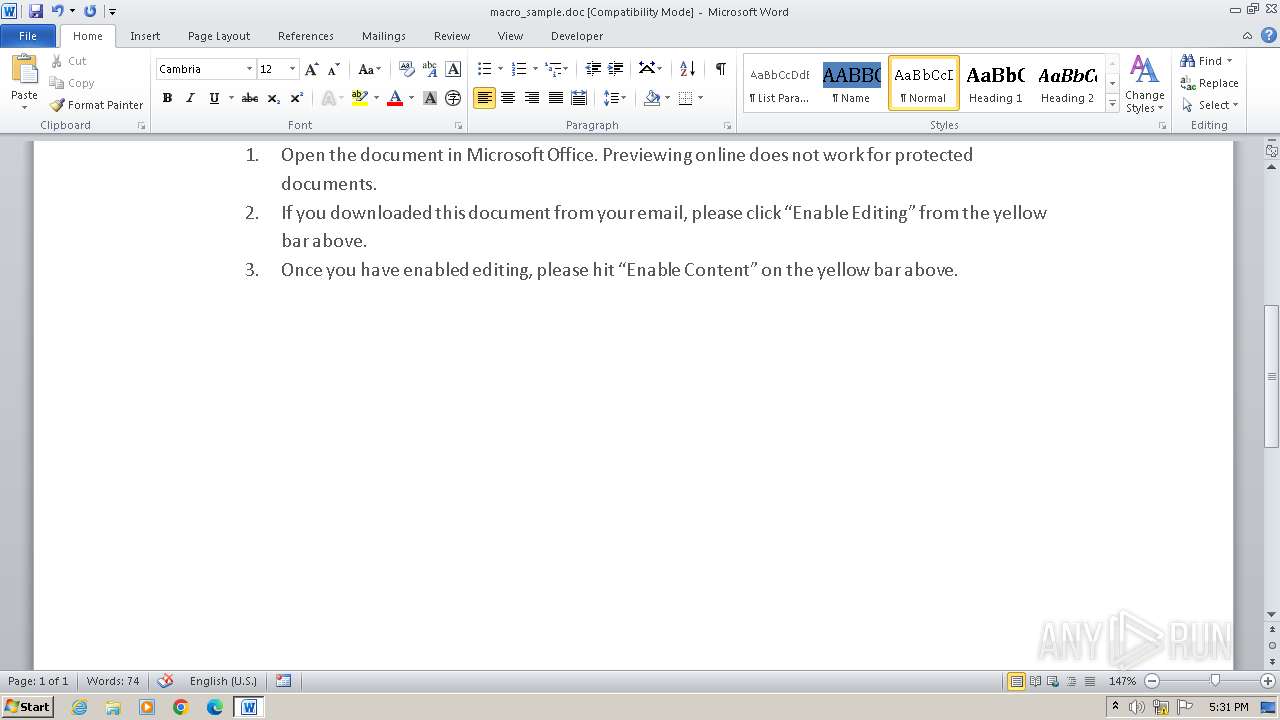Open the Change Case menu

pos(369,69)
